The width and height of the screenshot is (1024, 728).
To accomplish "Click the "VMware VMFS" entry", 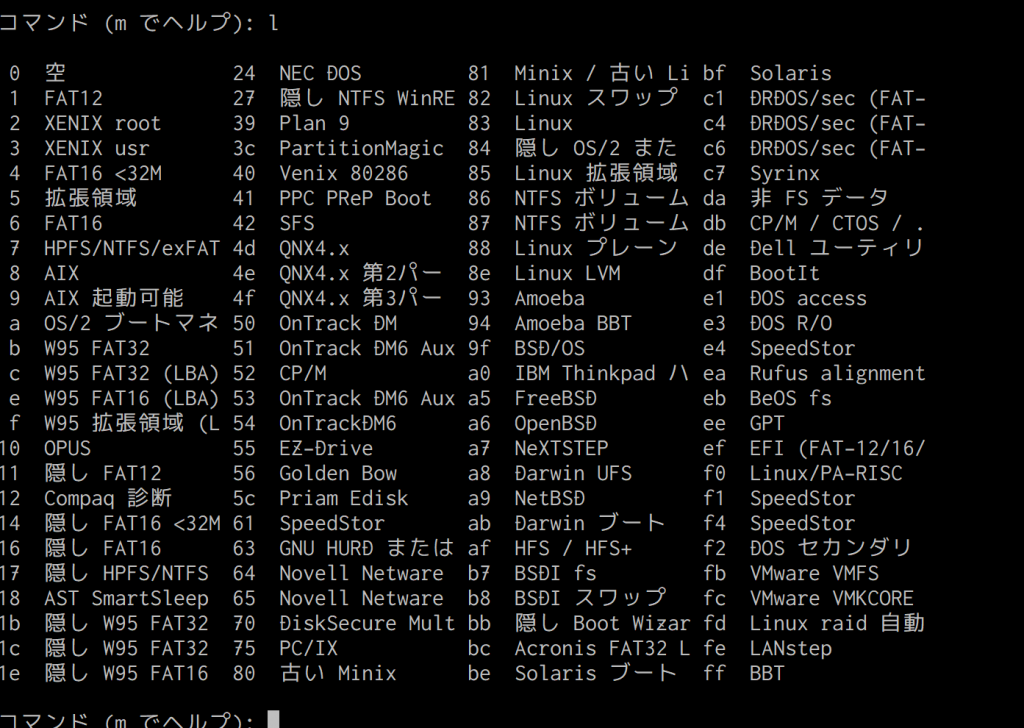I will (x=814, y=573).
